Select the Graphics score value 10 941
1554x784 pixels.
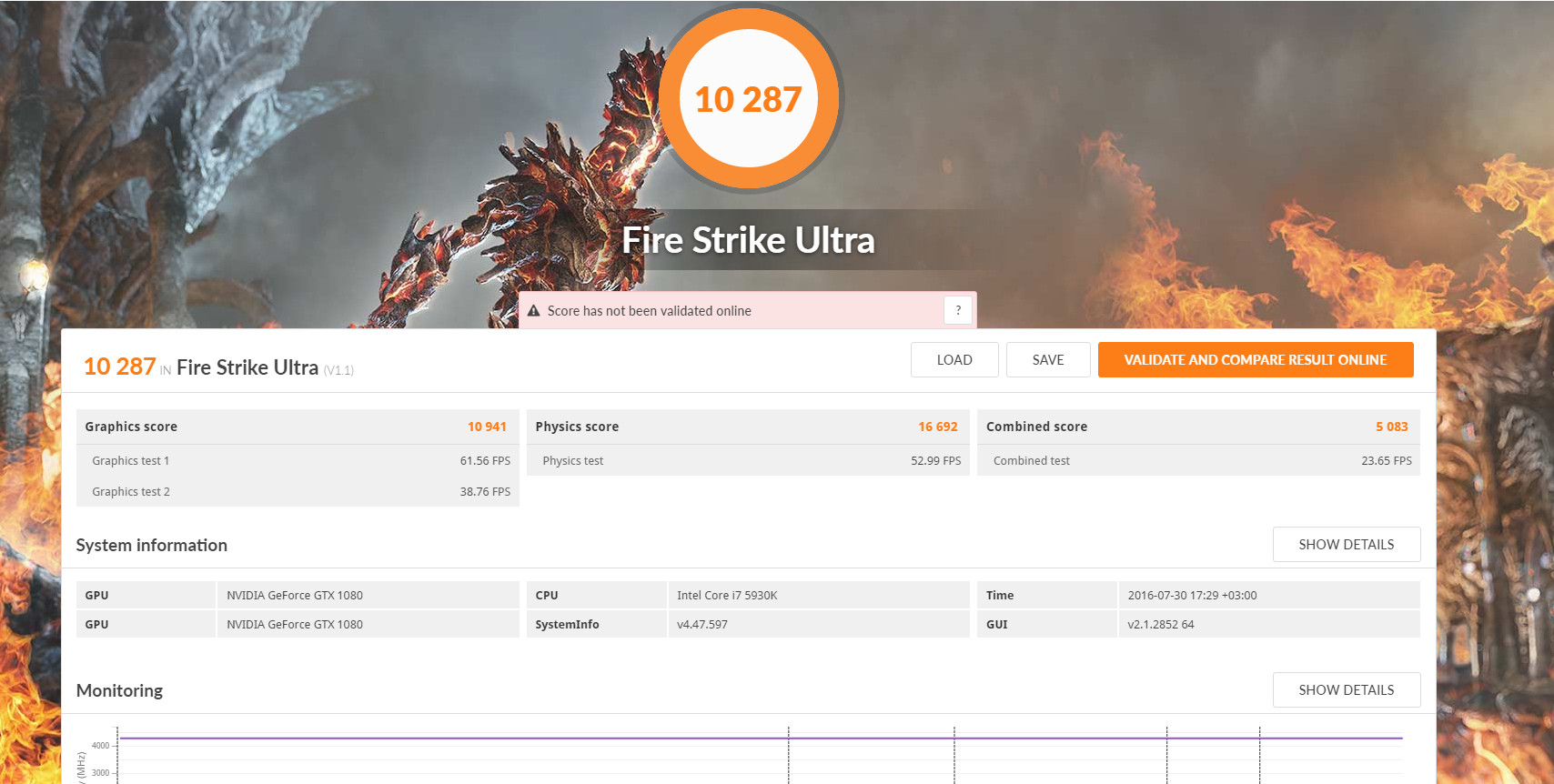487,427
